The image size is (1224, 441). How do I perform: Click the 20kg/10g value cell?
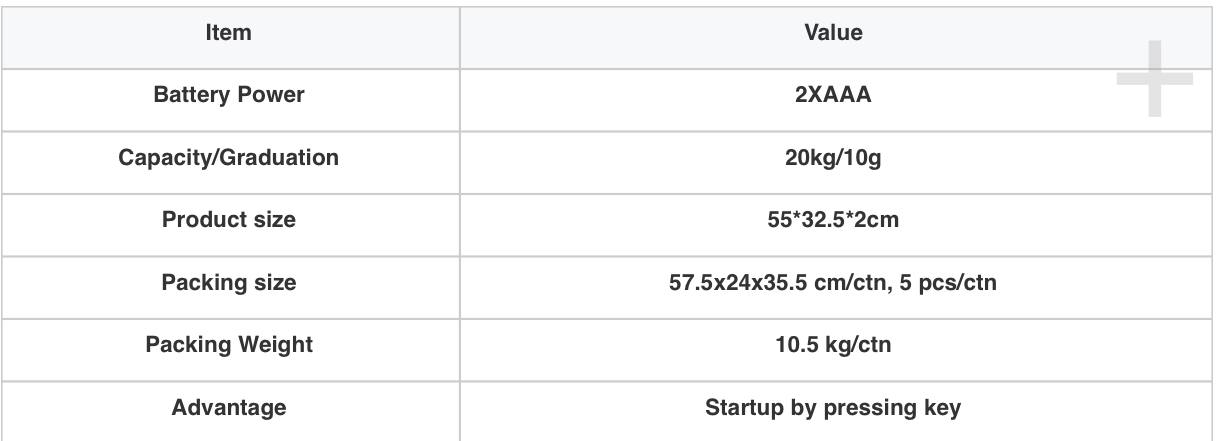coord(834,159)
